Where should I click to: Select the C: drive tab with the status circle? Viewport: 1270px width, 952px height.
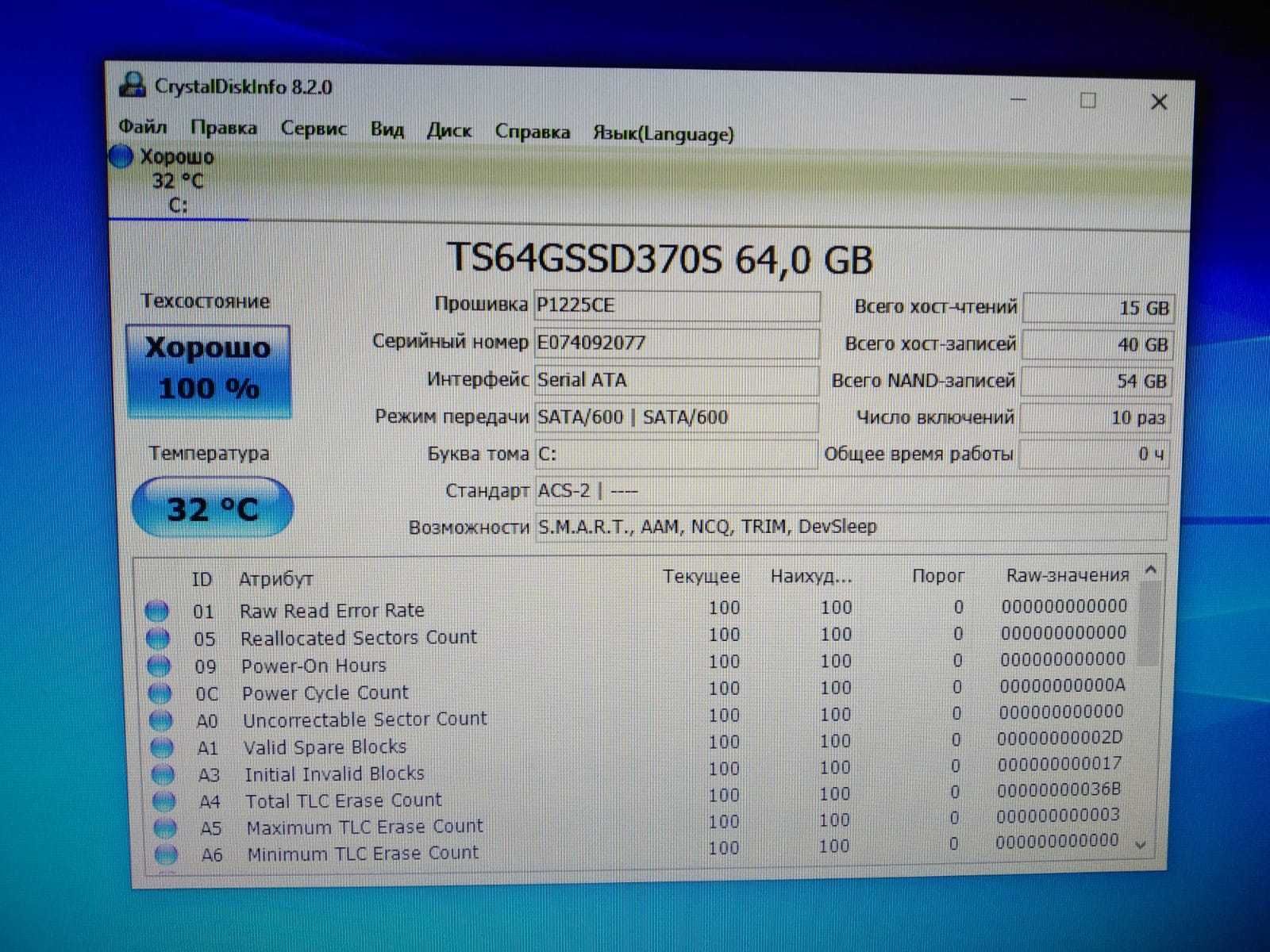click(178, 181)
